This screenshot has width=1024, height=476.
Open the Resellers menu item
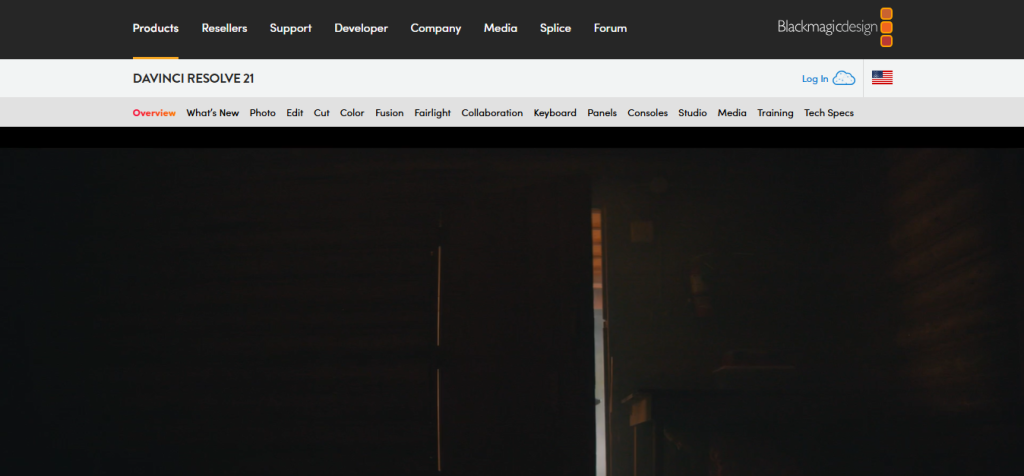224,28
